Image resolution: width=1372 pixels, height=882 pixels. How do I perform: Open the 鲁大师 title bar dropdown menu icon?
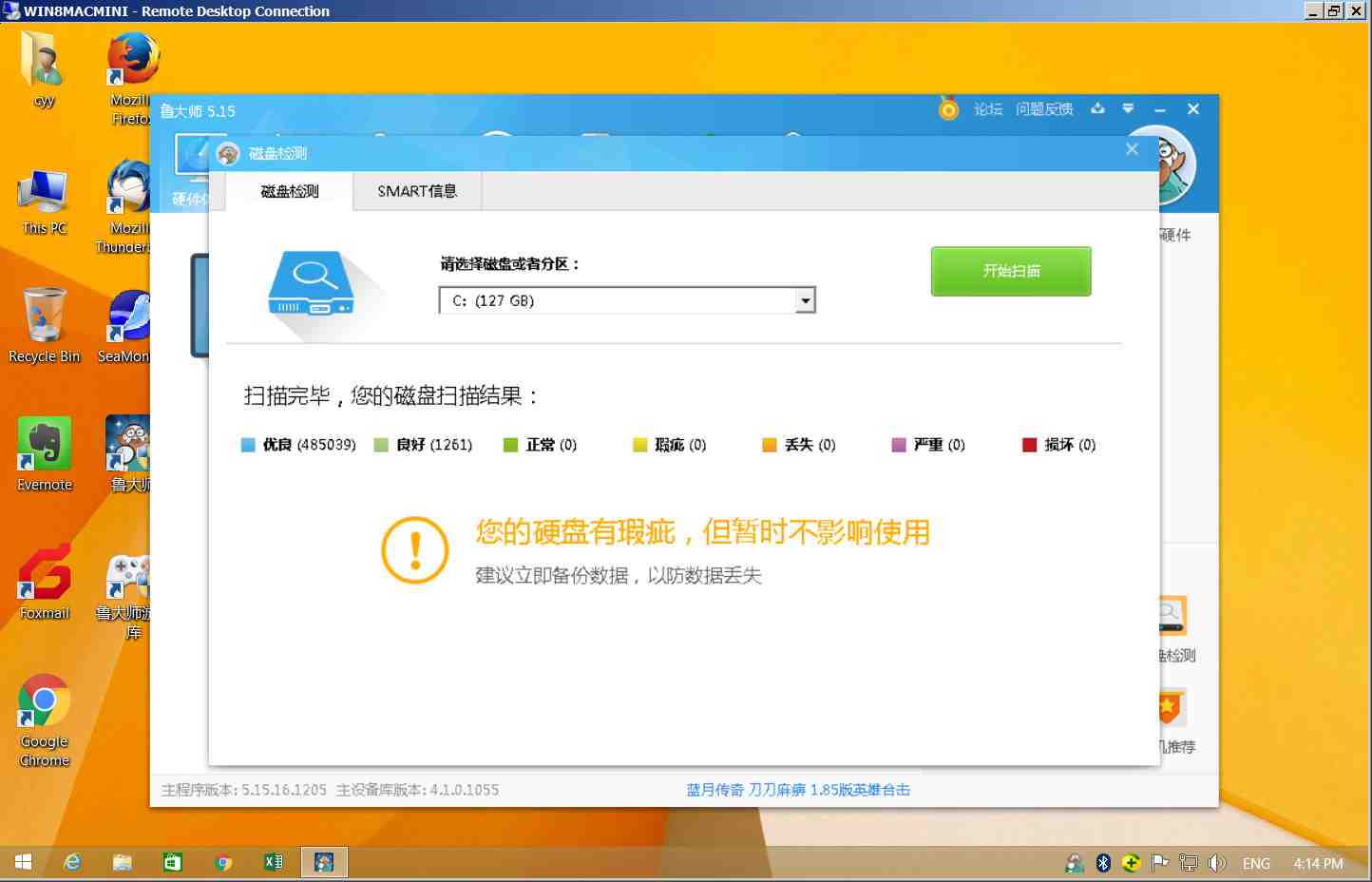pos(1128,108)
